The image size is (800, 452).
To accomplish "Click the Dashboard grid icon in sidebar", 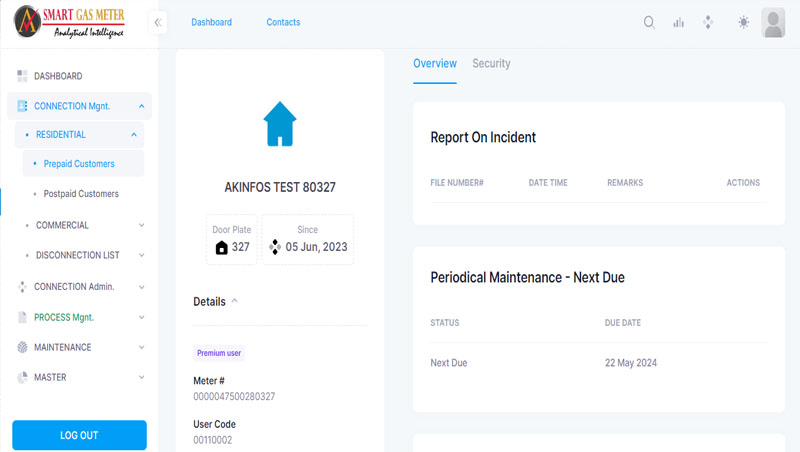I will click(22, 76).
